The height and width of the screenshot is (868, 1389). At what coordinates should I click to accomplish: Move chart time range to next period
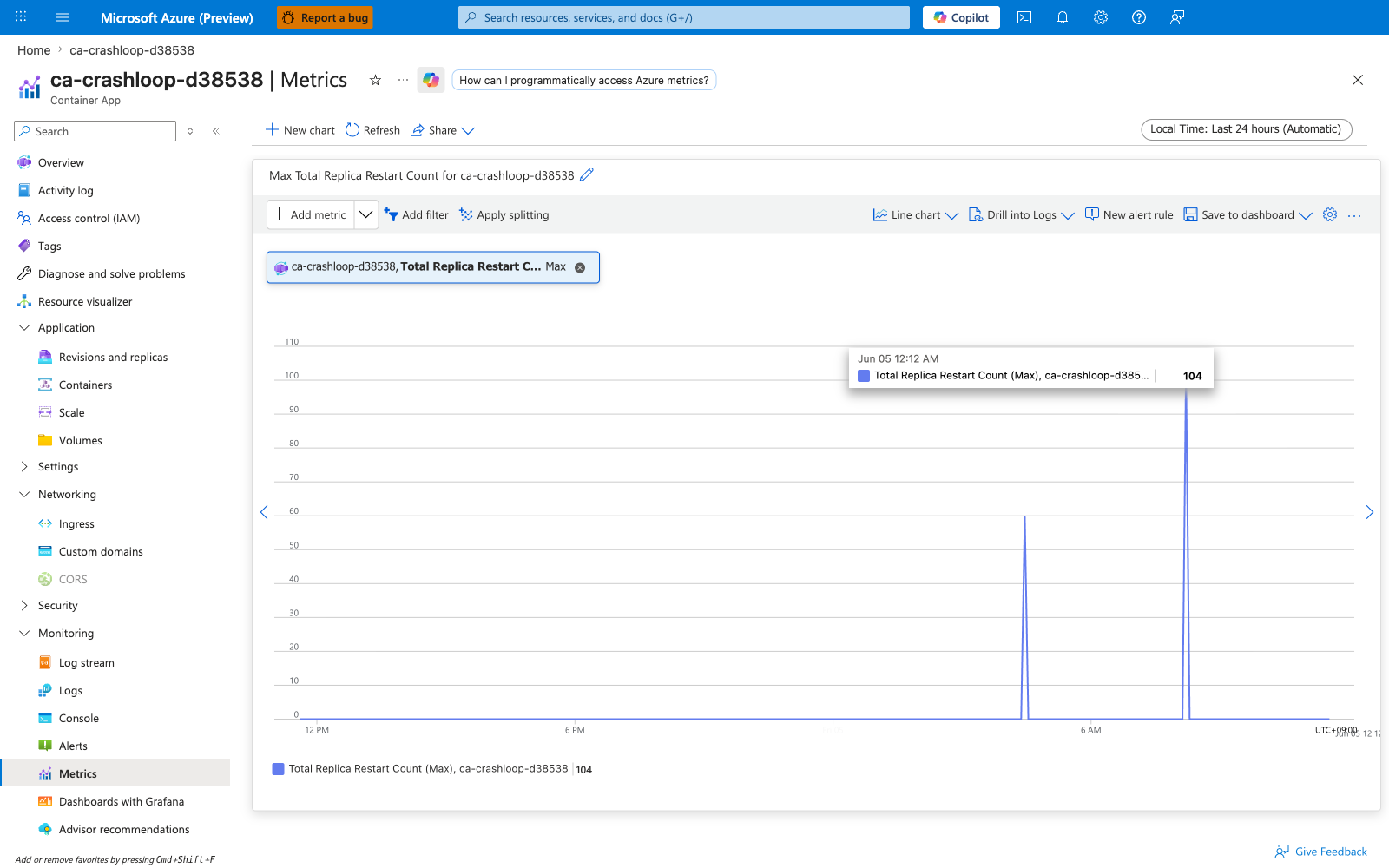click(1369, 512)
